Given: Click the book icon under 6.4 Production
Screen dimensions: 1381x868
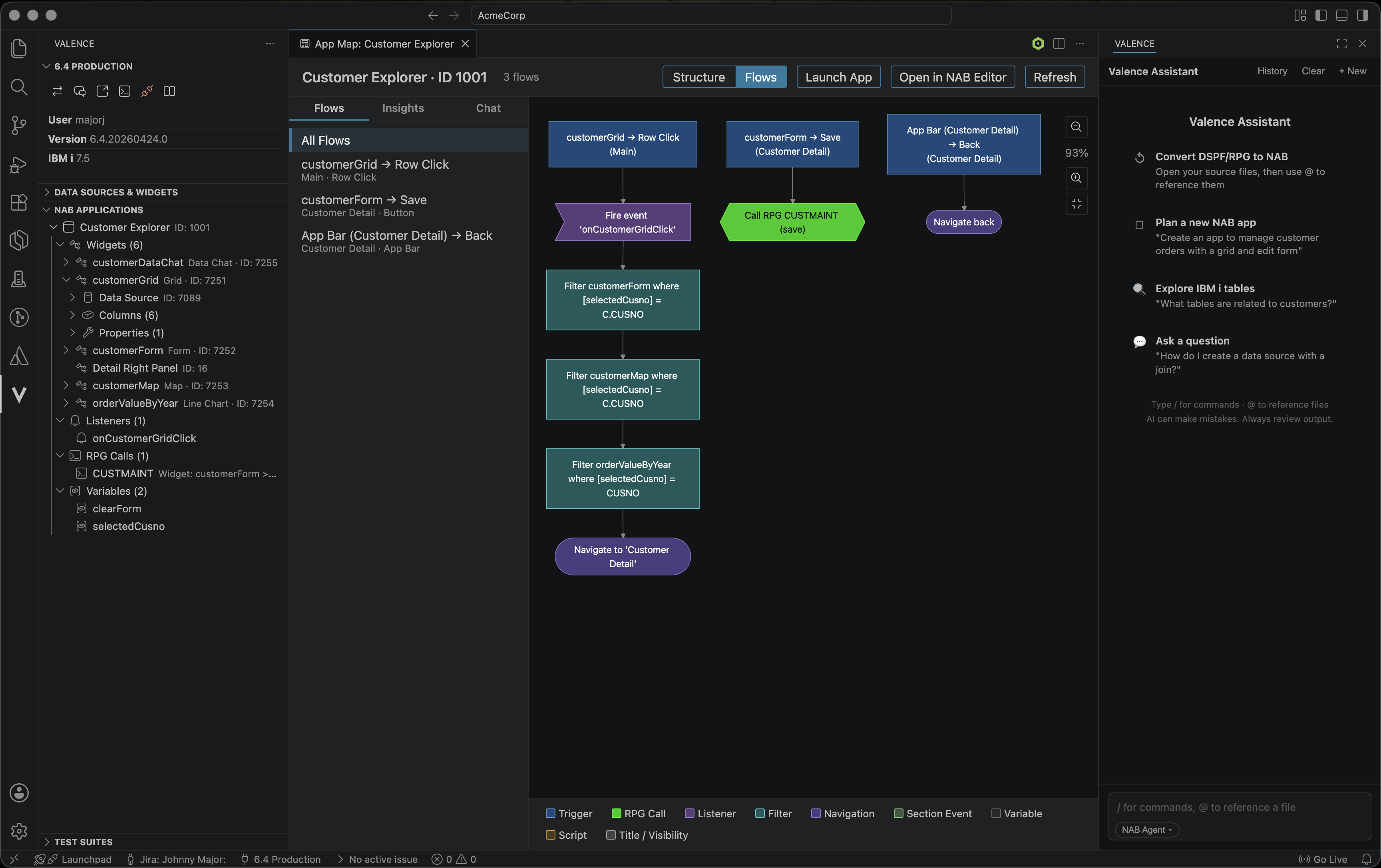Looking at the screenshot, I should tap(169, 91).
